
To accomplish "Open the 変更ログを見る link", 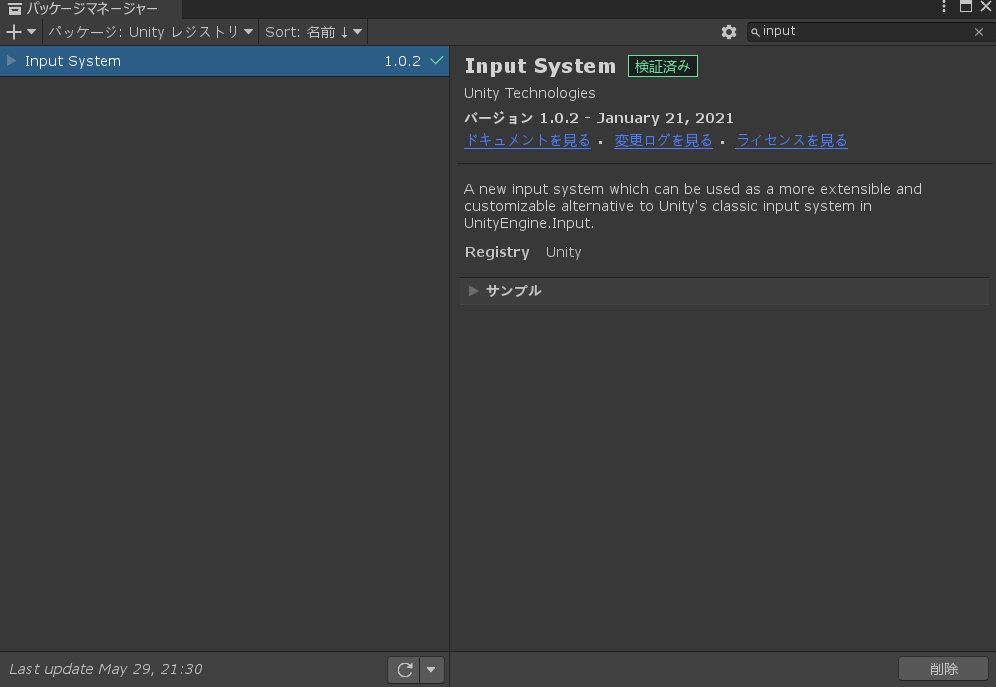I will (x=663, y=140).
